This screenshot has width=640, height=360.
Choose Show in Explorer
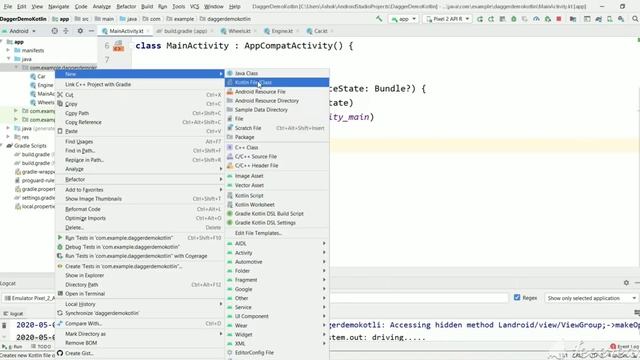[x=140, y=275]
